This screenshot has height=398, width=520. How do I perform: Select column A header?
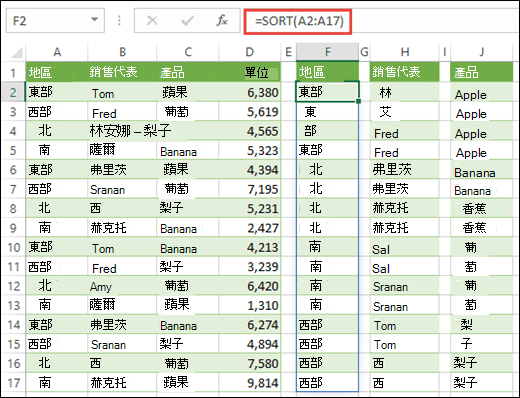pyautogui.click(x=57, y=52)
